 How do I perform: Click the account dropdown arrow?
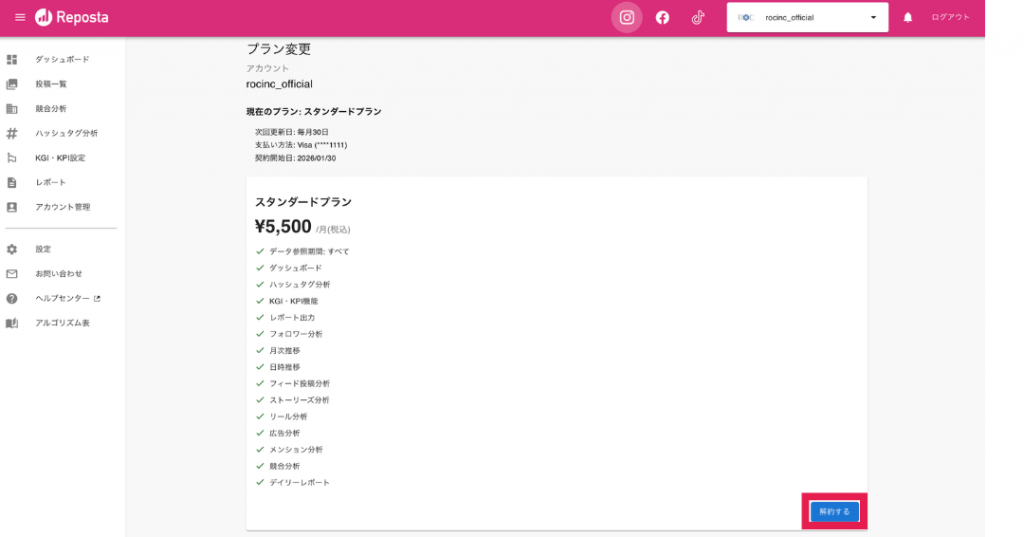(x=873, y=18)
